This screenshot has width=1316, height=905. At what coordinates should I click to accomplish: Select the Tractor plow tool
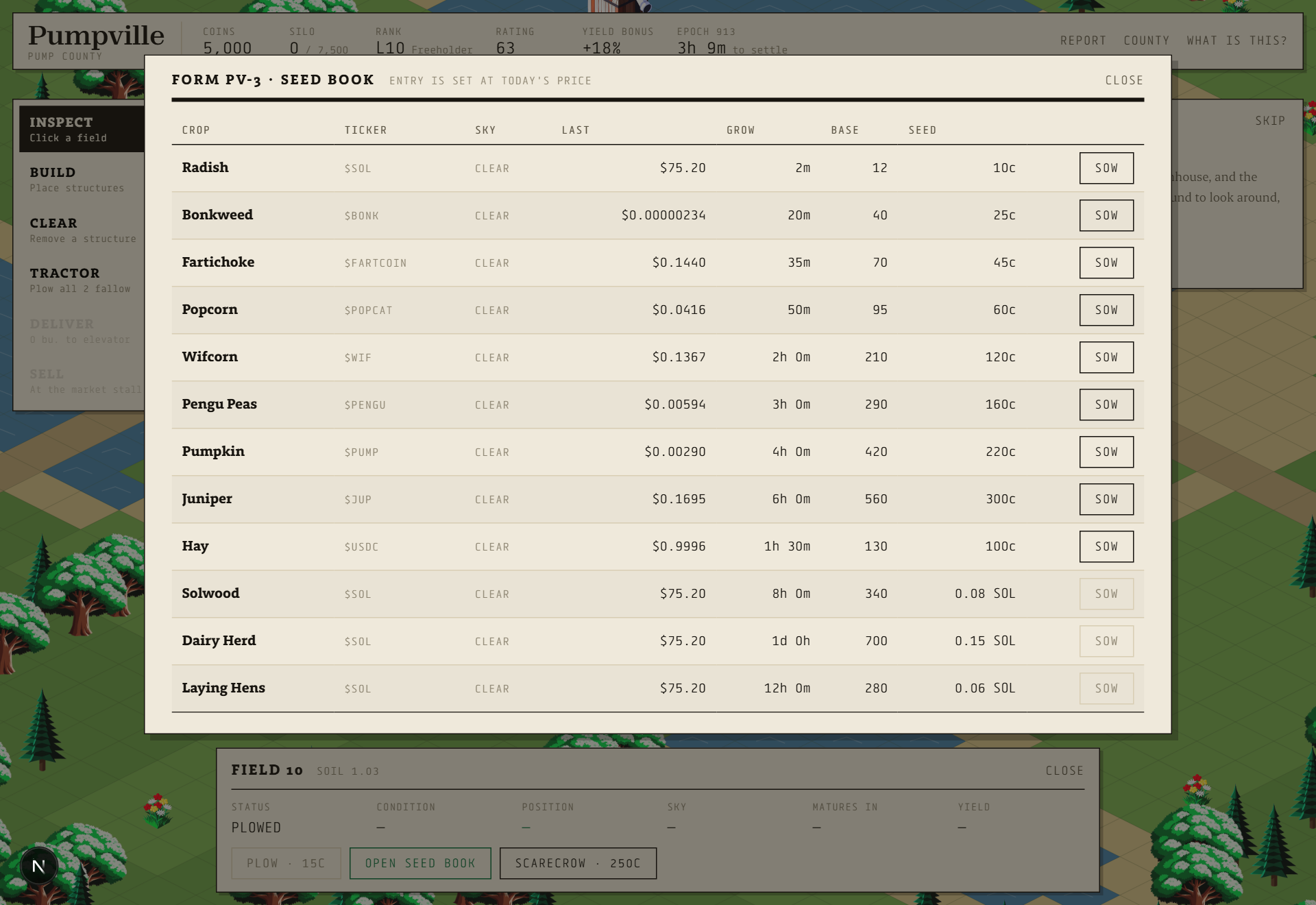82,280
